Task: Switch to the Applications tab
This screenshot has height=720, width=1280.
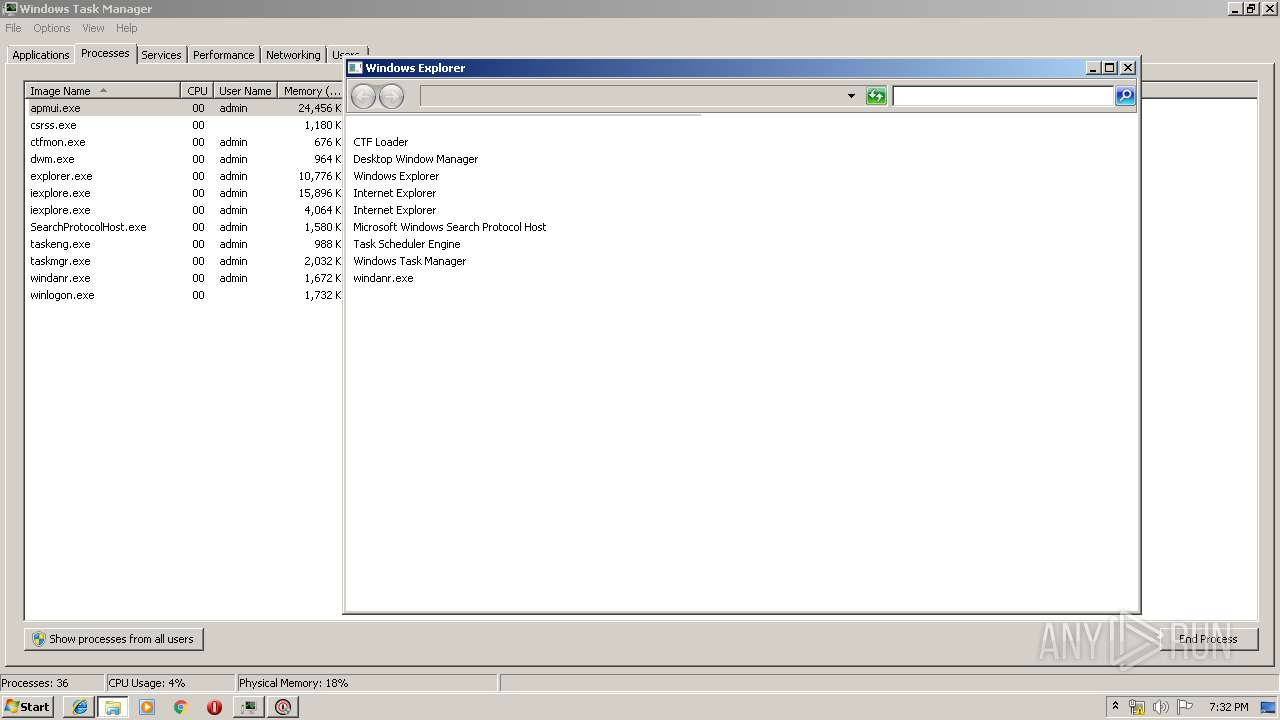Action: click(x=41, y=55)
